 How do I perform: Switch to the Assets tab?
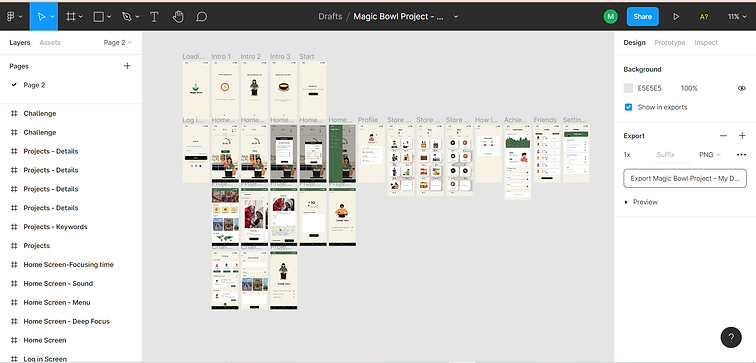click(50, 42)
